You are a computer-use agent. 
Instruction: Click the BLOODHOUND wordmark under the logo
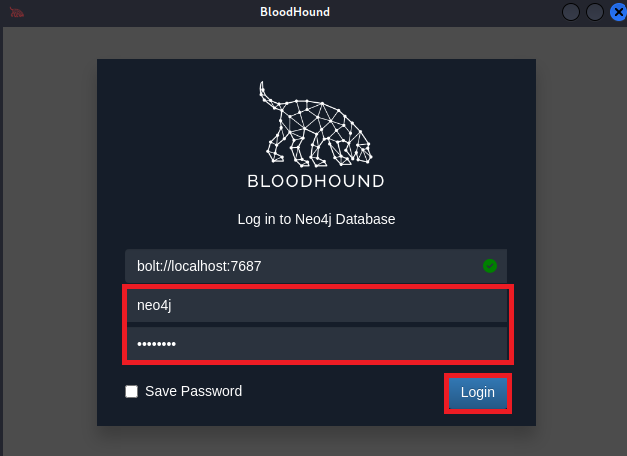(x=316, y=181)
